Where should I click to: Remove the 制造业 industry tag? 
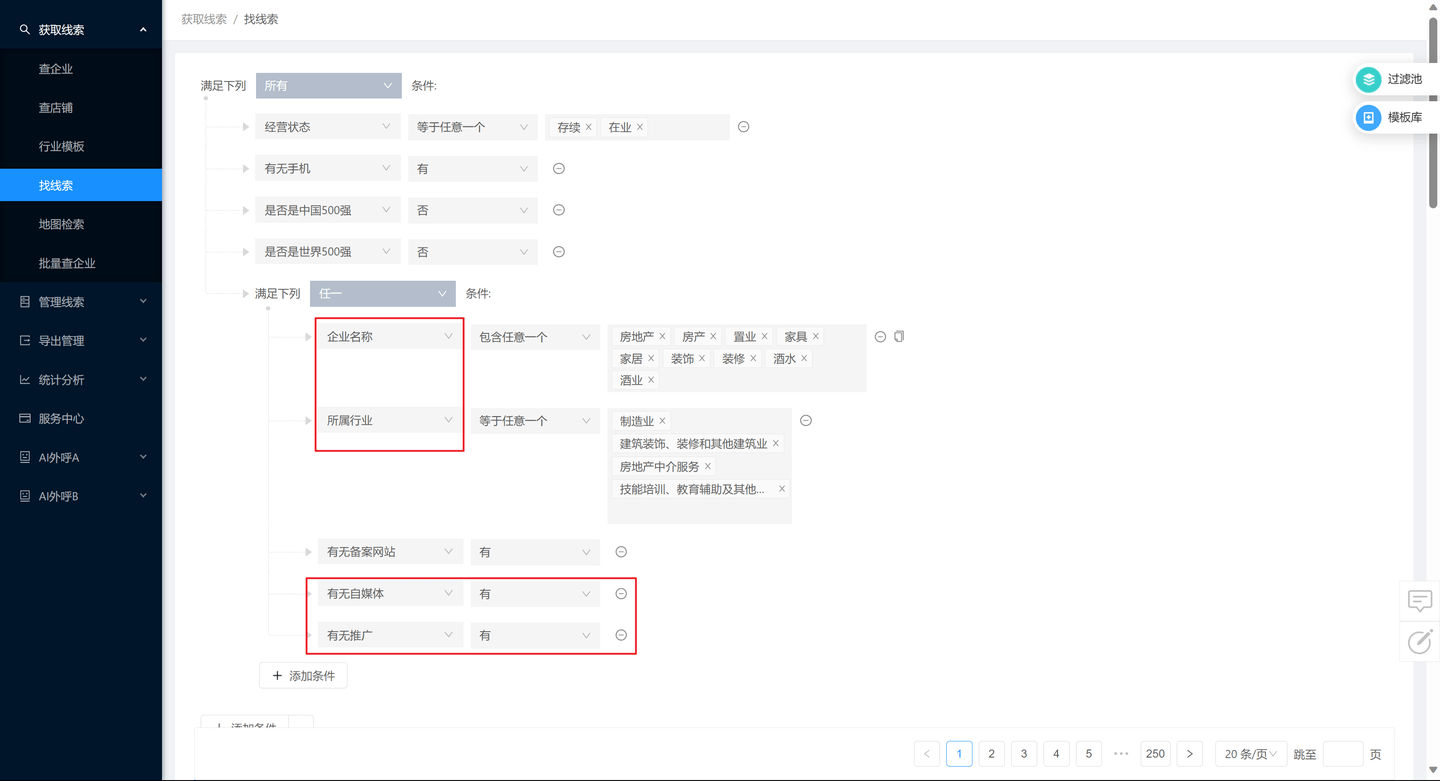point(662,422)
